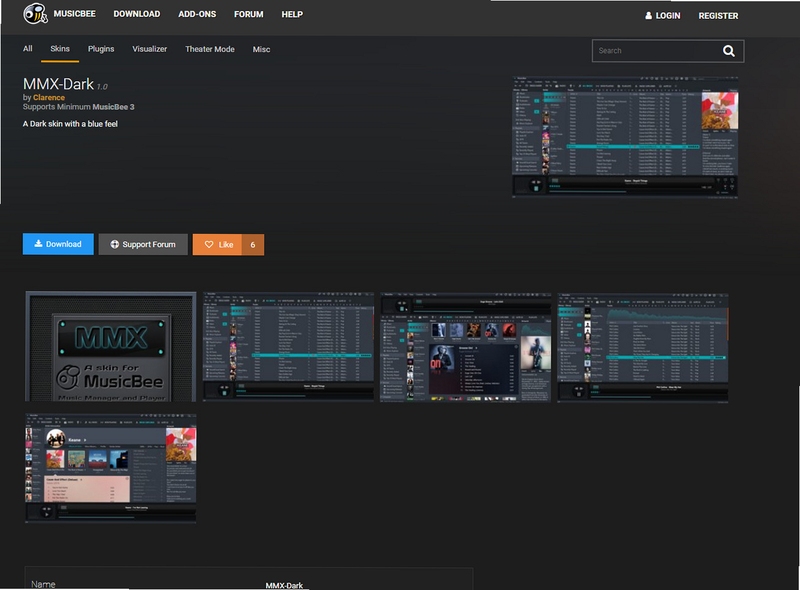Switch to the Misc tab
This screenshot has width=800, height=590.
261,50
